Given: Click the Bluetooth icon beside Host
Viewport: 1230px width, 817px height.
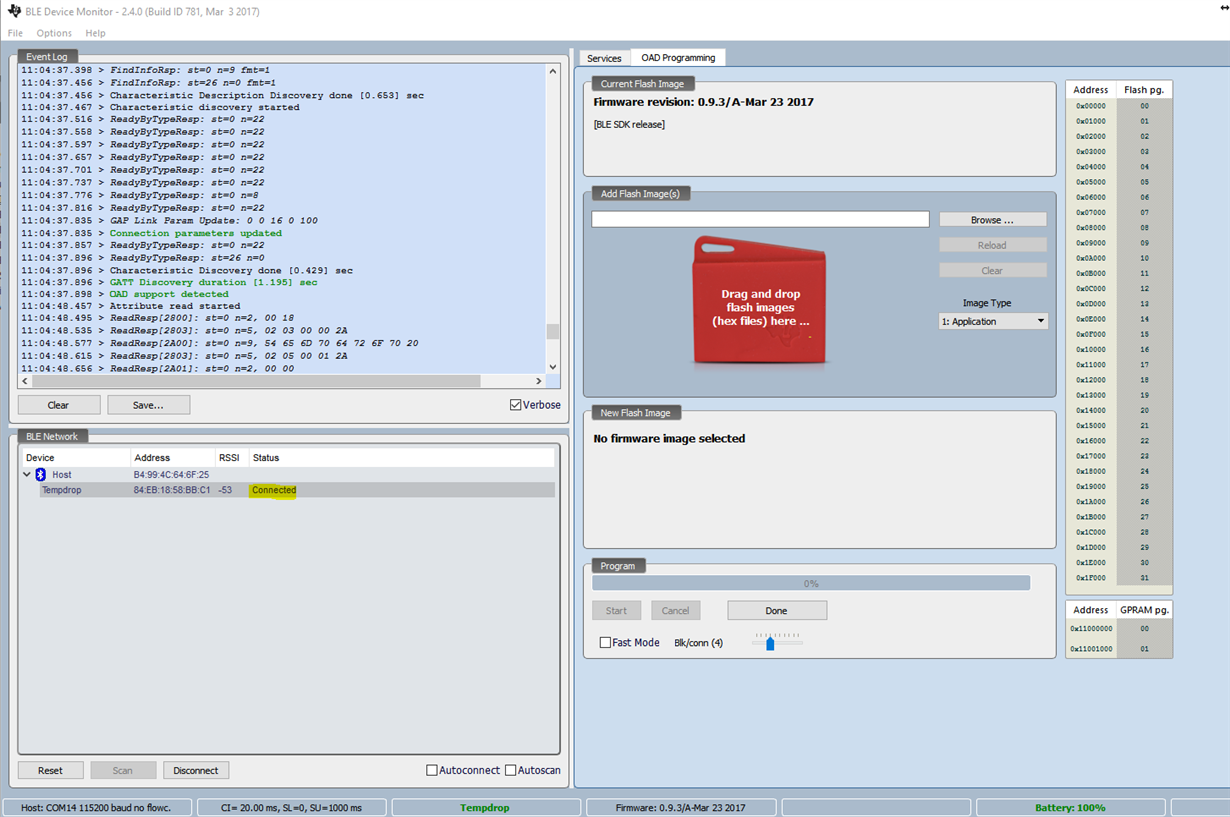Looking at the screenshot, I should point(41,474).
